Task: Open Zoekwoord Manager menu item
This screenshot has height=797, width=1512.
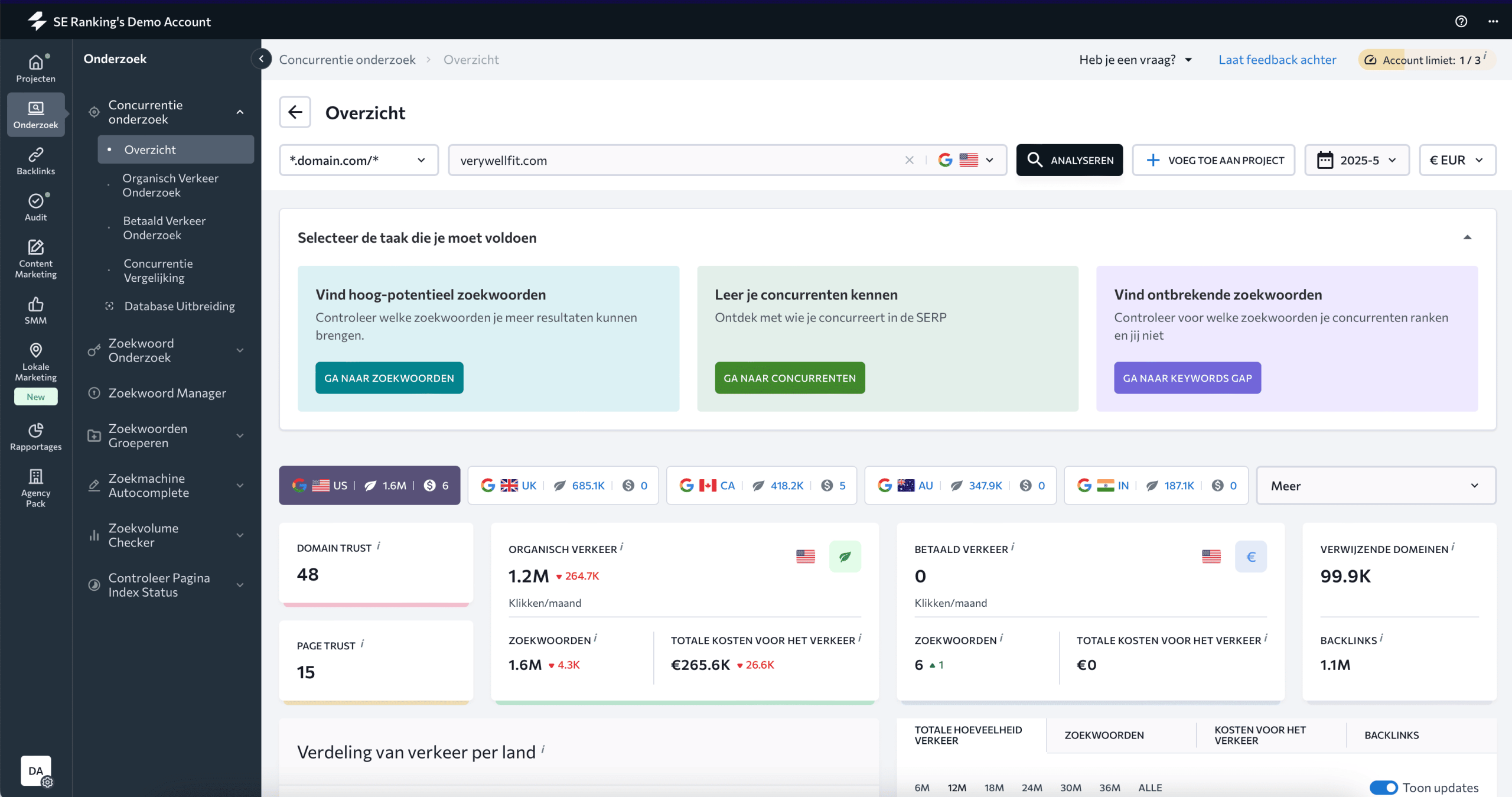Action: point(167,393)
